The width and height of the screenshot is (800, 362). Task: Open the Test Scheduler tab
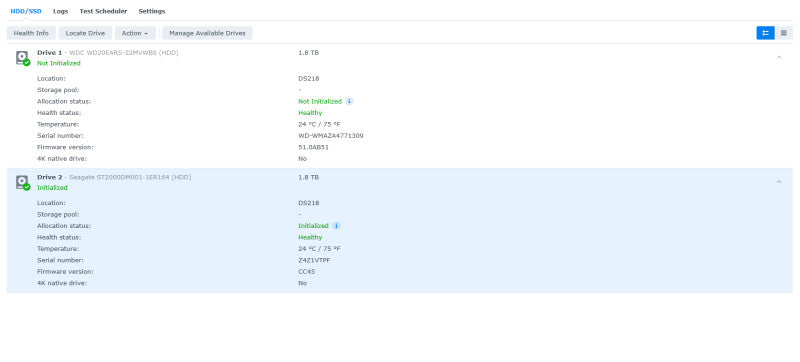103,11
